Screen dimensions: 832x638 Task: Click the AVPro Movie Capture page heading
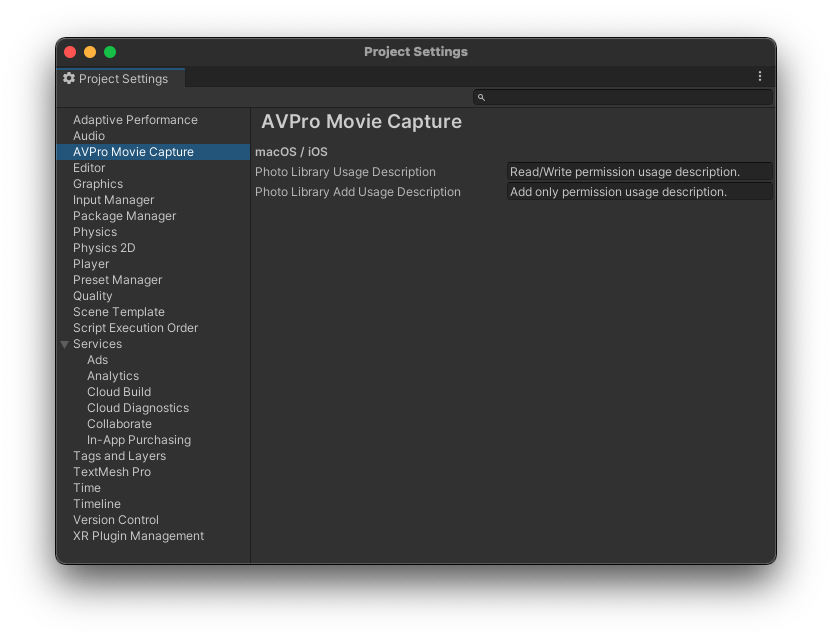(x=361, y=122)
